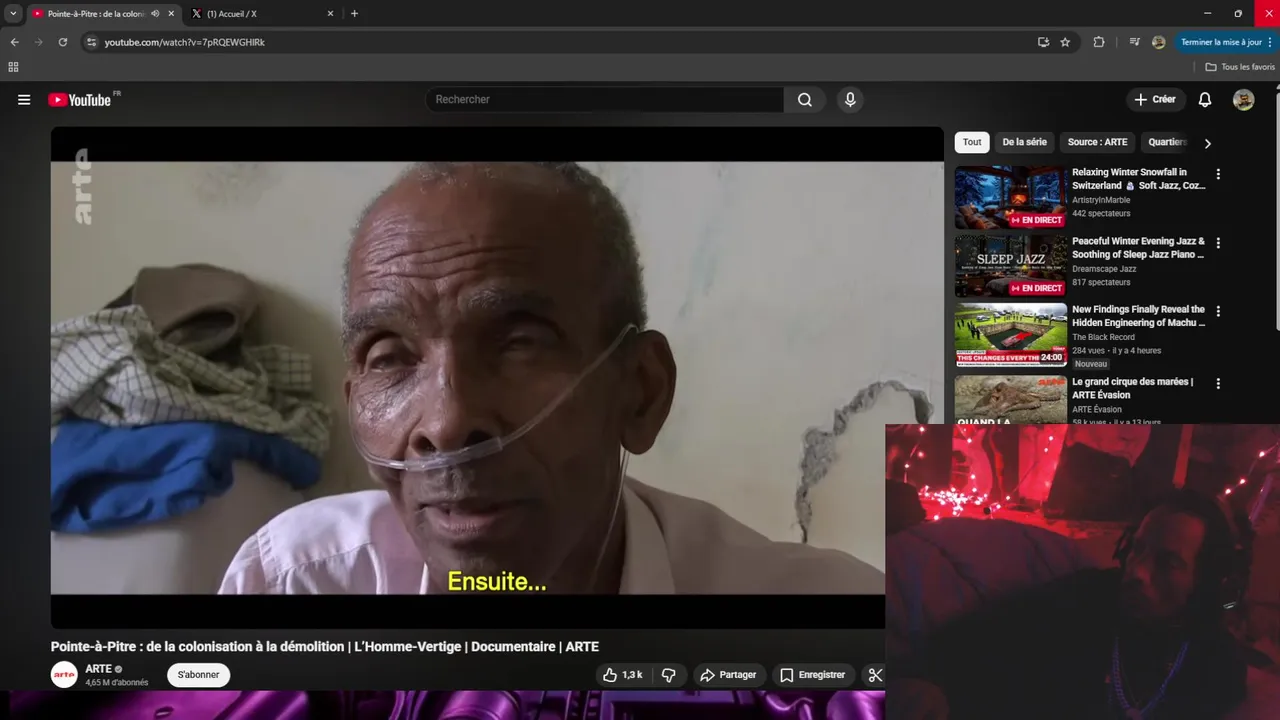Open Machu Picchu video thumbnail
This screenshot has width=1280, height=720.
click(x=1010, y=335)
